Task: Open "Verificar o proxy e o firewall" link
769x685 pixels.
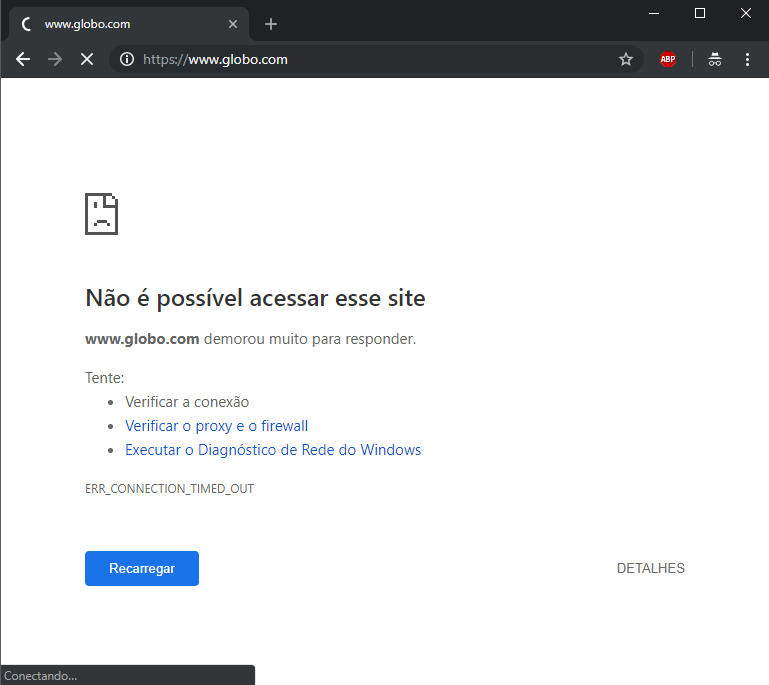Action: (216, 426)
